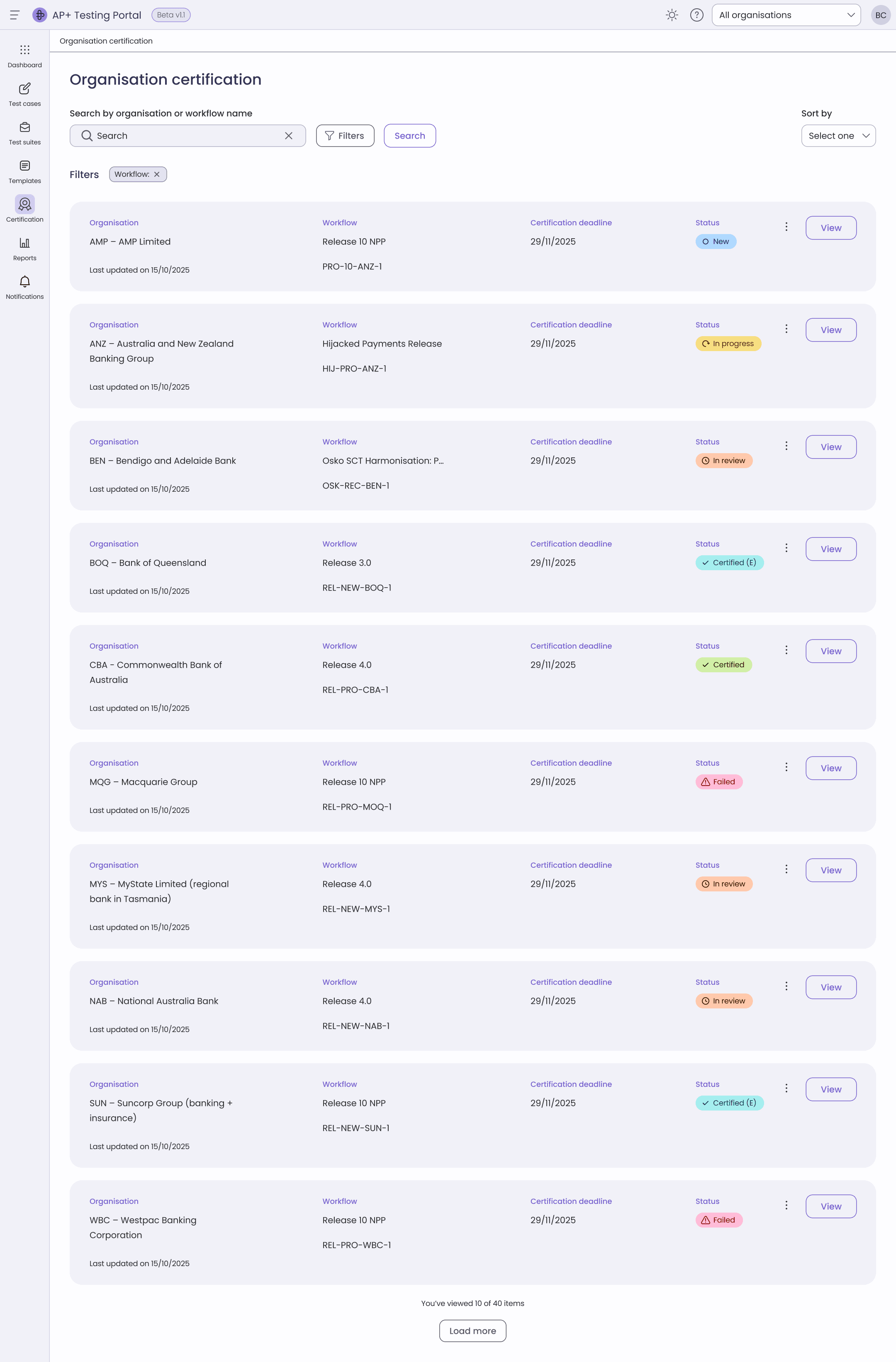Open more options for Macquarie Group row
Screen dimensions: 896x1362
pyautogui.click(x=786, y=767)
